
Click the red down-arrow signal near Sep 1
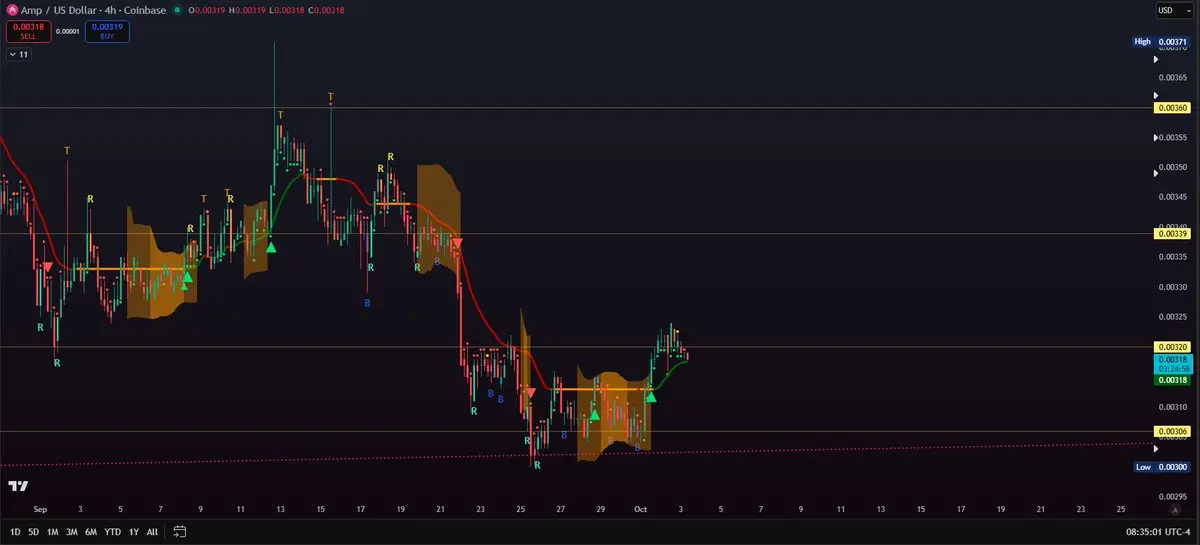pyautogui.click(x=47, y=267)
